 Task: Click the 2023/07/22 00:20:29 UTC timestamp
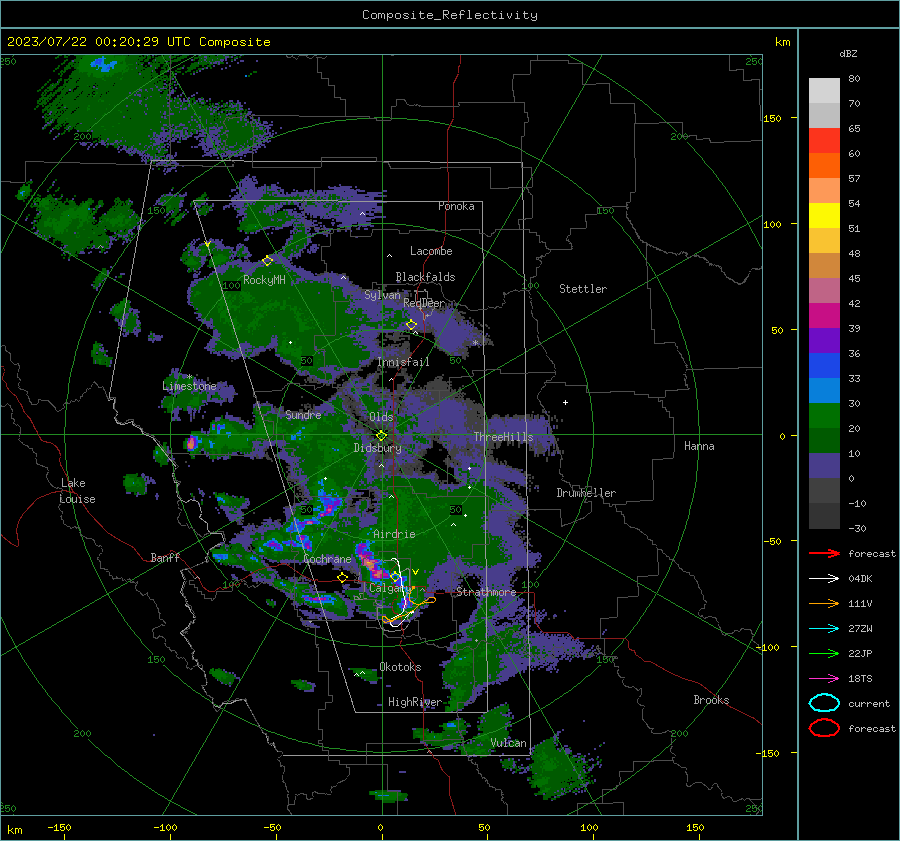[x=139, y=42]
